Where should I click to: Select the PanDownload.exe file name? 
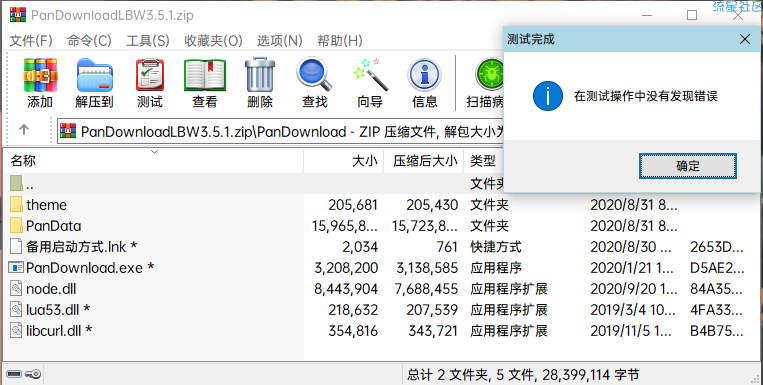(x=90, y=268)
